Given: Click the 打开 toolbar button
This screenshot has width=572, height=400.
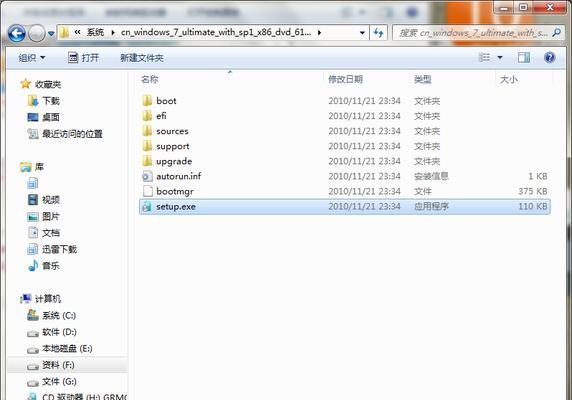Looking at the screenshot, I should click(84, 58).
